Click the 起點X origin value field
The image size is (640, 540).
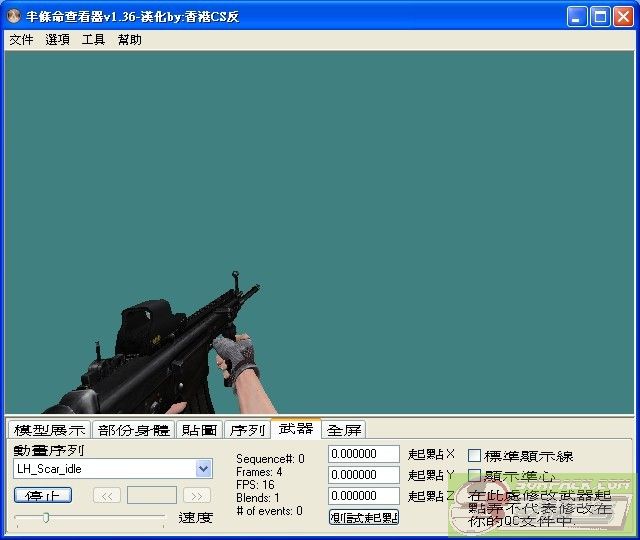(364, 454)
